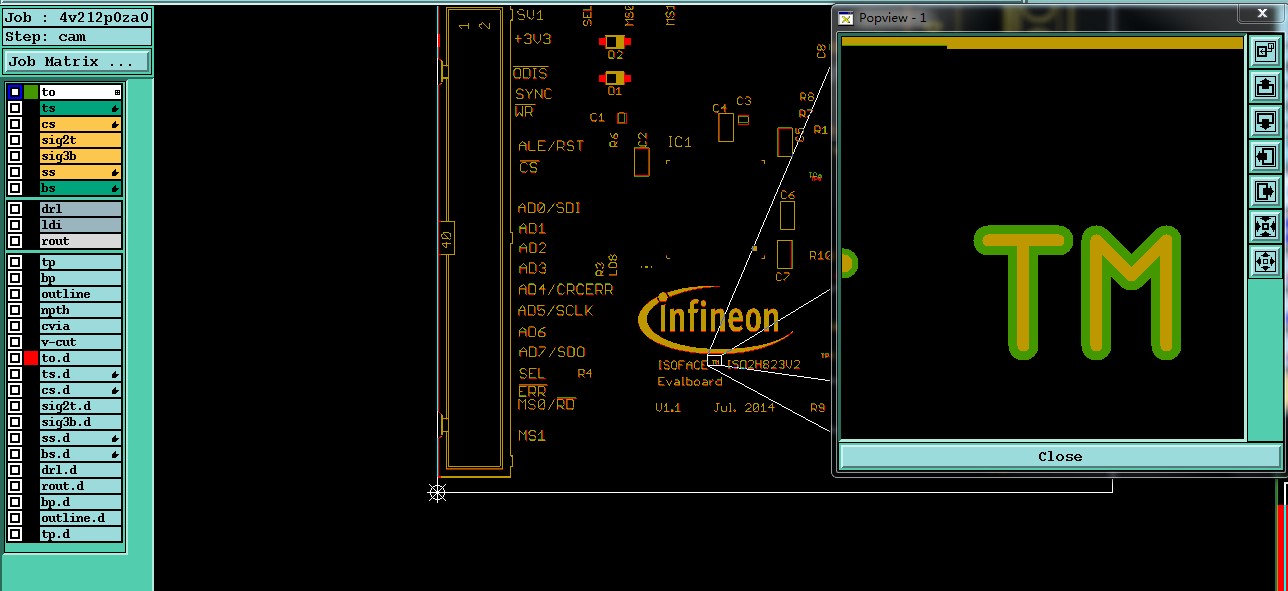Click the small icon beside layer bs
1288x591 pixels.
[116, 188]
